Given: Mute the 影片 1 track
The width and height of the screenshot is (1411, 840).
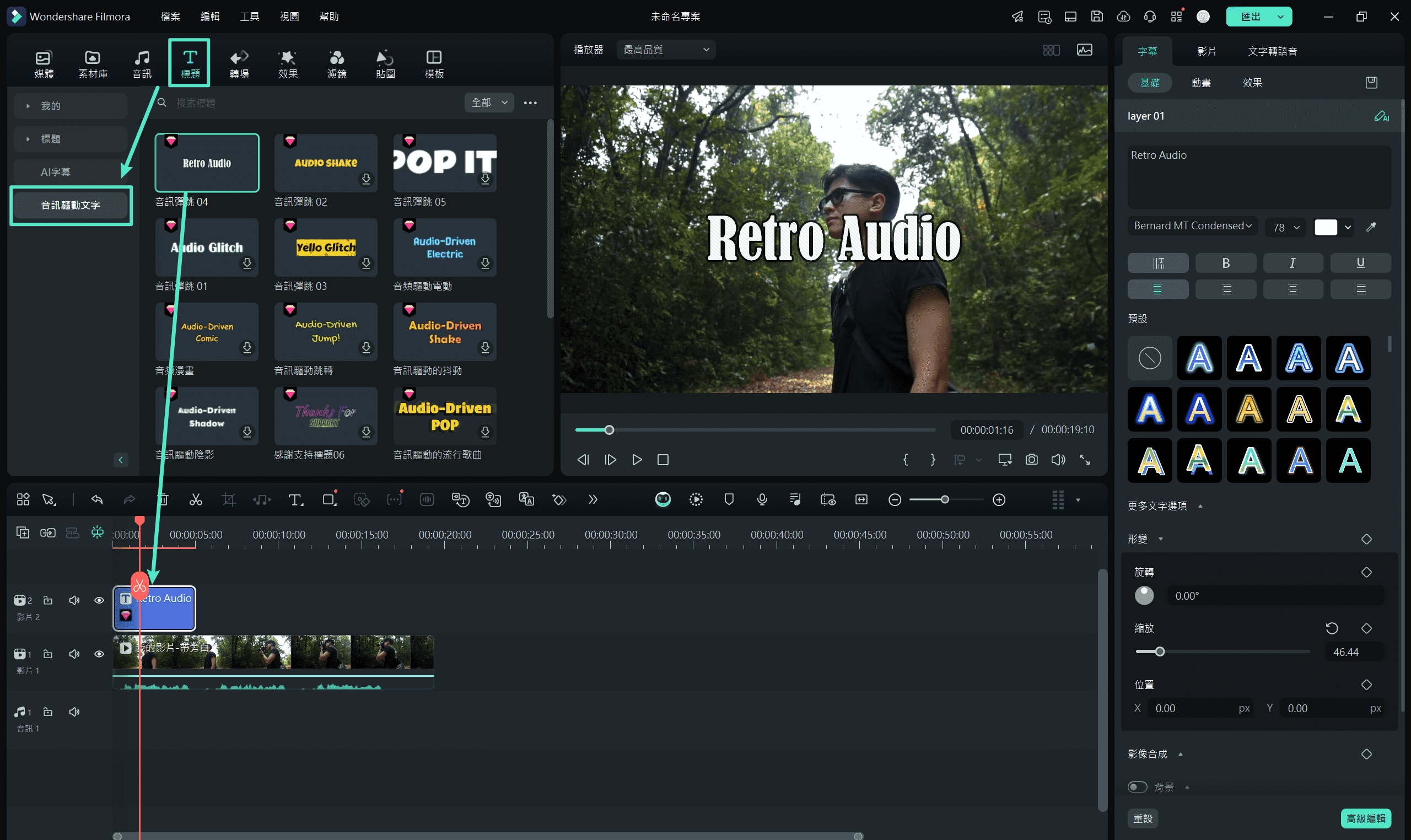Looking at the screenshot, I should (74, 654).
